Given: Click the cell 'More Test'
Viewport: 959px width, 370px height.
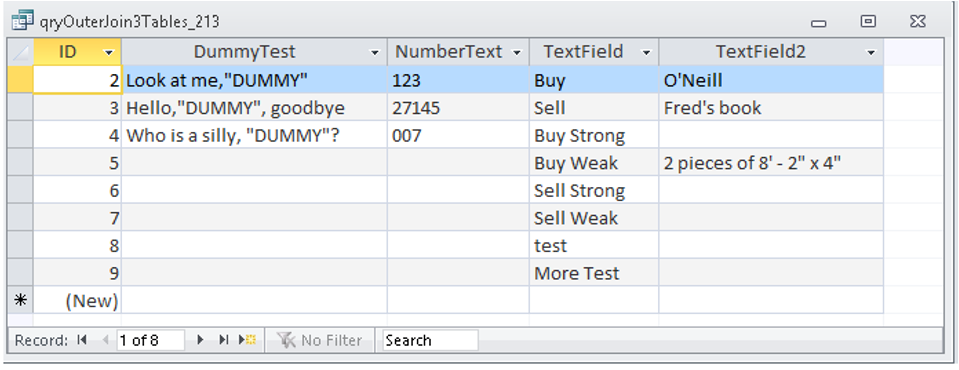Looking at the screenshot, I should click(x=594, y=273).
